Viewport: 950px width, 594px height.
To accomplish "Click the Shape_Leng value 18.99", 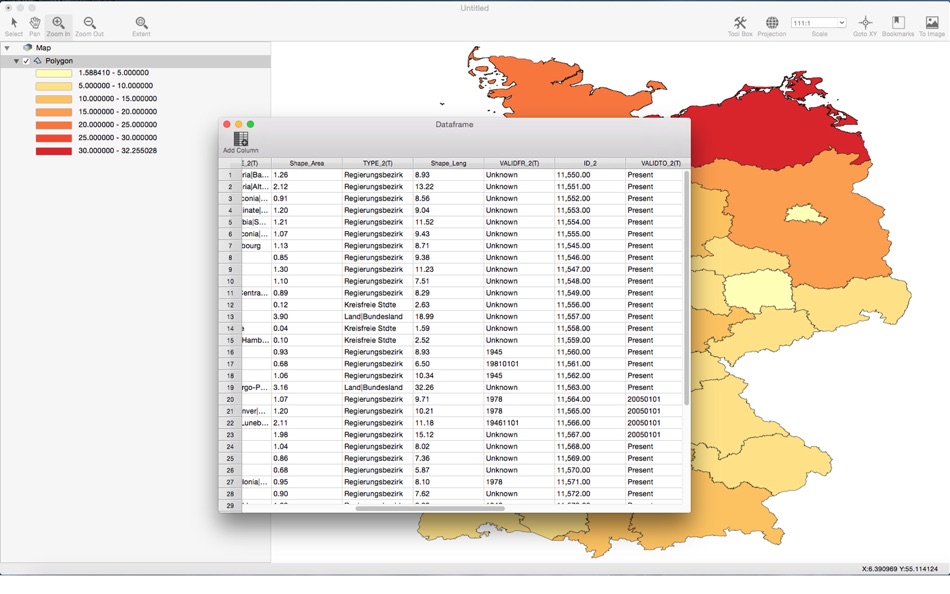I will [x=448, y=316].
